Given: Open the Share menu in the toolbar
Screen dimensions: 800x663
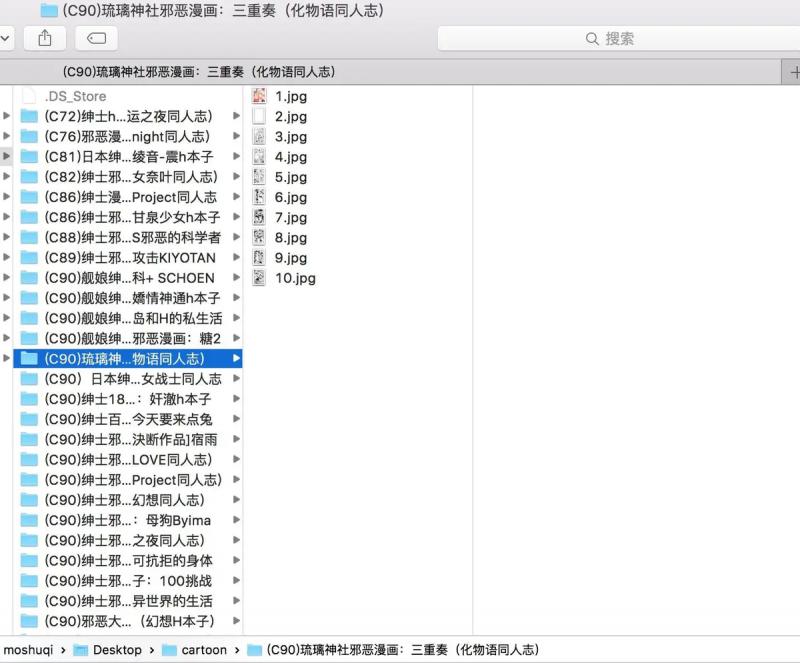Looking at the screenshot, I should click(x=43, y=38).
